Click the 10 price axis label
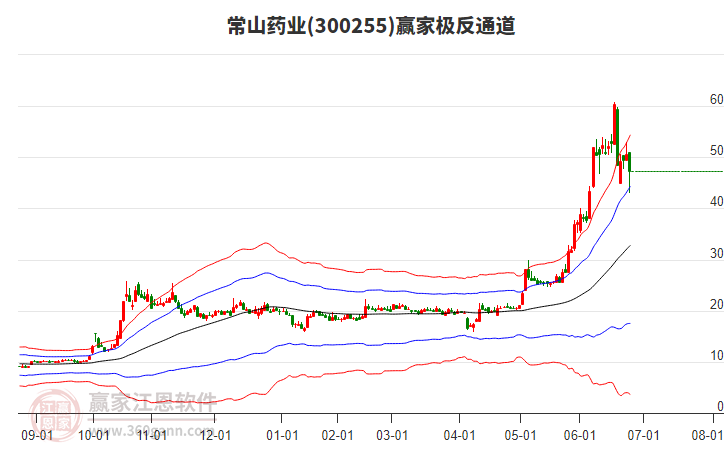 pyautogui.click(x=716, y=356)
